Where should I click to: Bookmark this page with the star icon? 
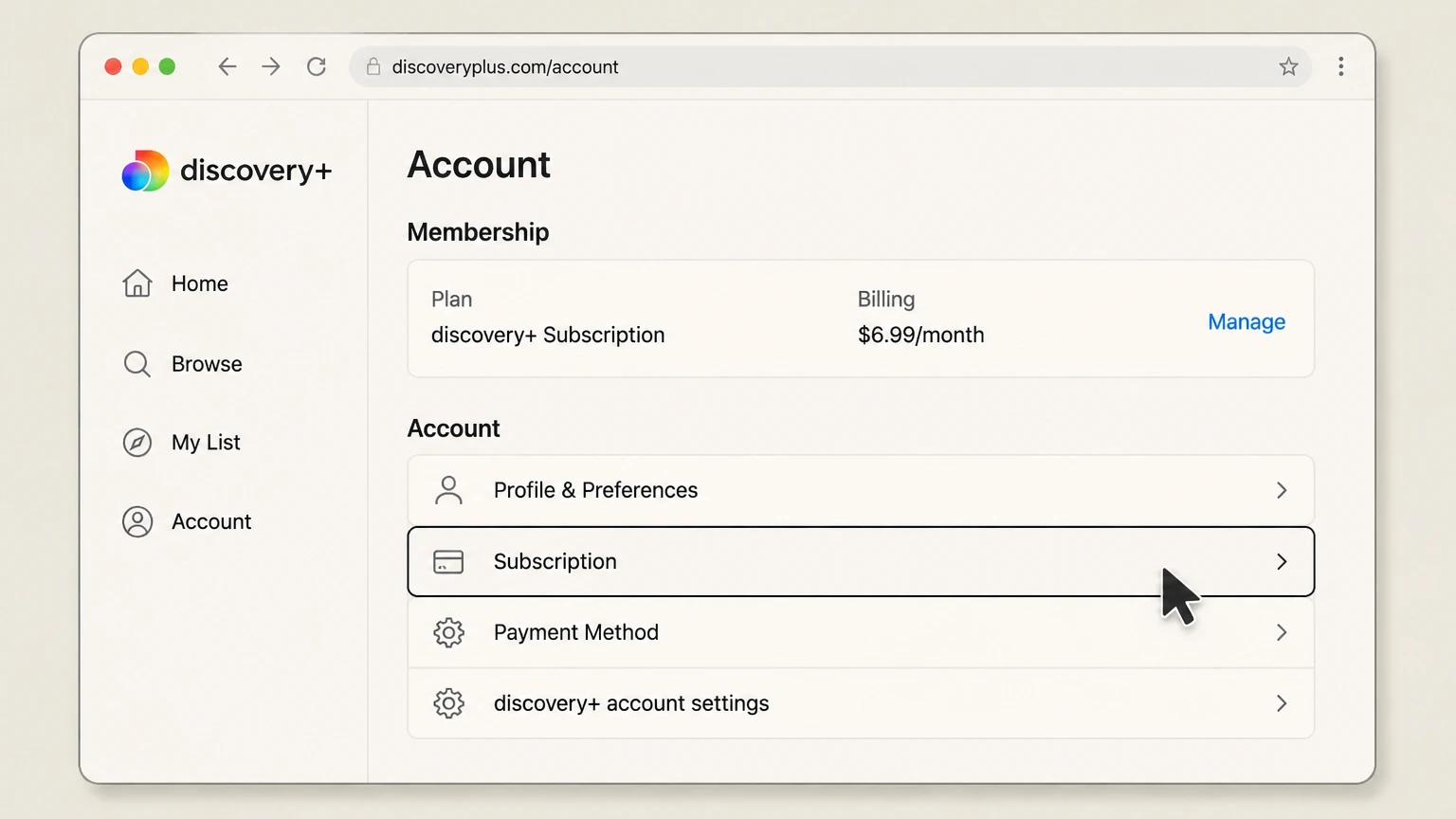1288,66
